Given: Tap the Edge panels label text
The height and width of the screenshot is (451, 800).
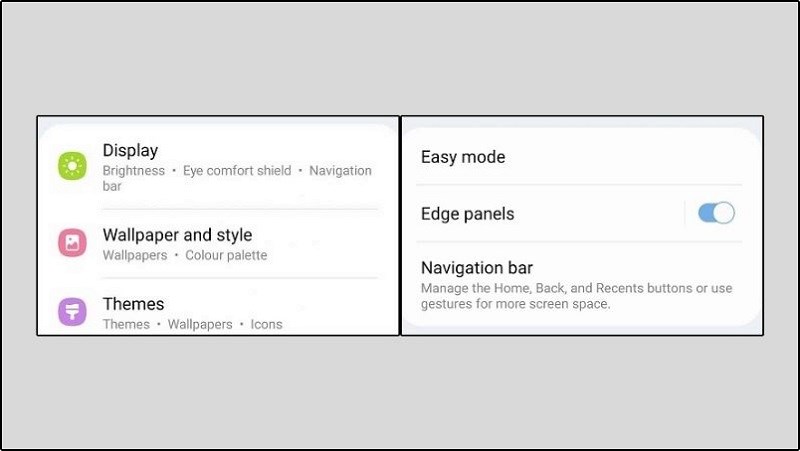Looking at the screenshot, I should click(467, 213).
